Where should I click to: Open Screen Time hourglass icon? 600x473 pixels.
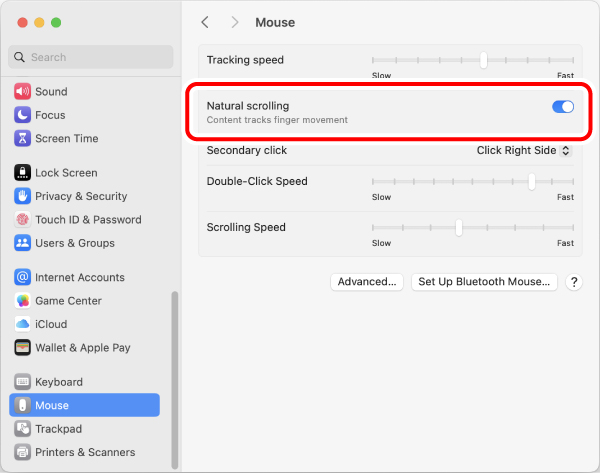pyautogui.click(x=23, y=138)
